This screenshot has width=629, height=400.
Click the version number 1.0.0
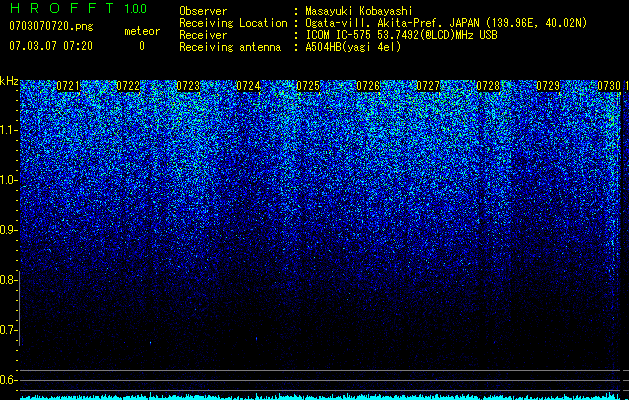pyautogui.click(x=135, y=9)
